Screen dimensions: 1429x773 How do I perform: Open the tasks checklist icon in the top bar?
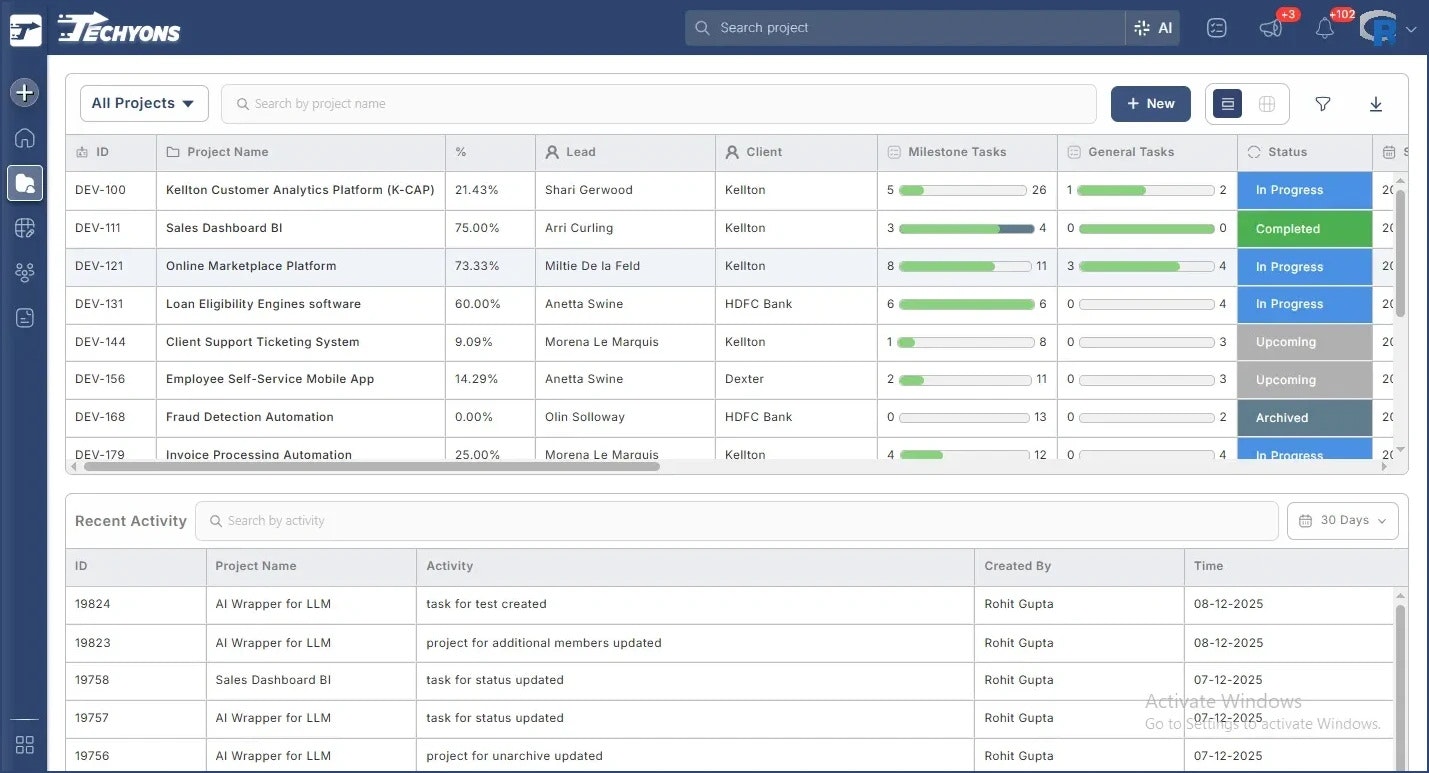tap(1216, 28)
